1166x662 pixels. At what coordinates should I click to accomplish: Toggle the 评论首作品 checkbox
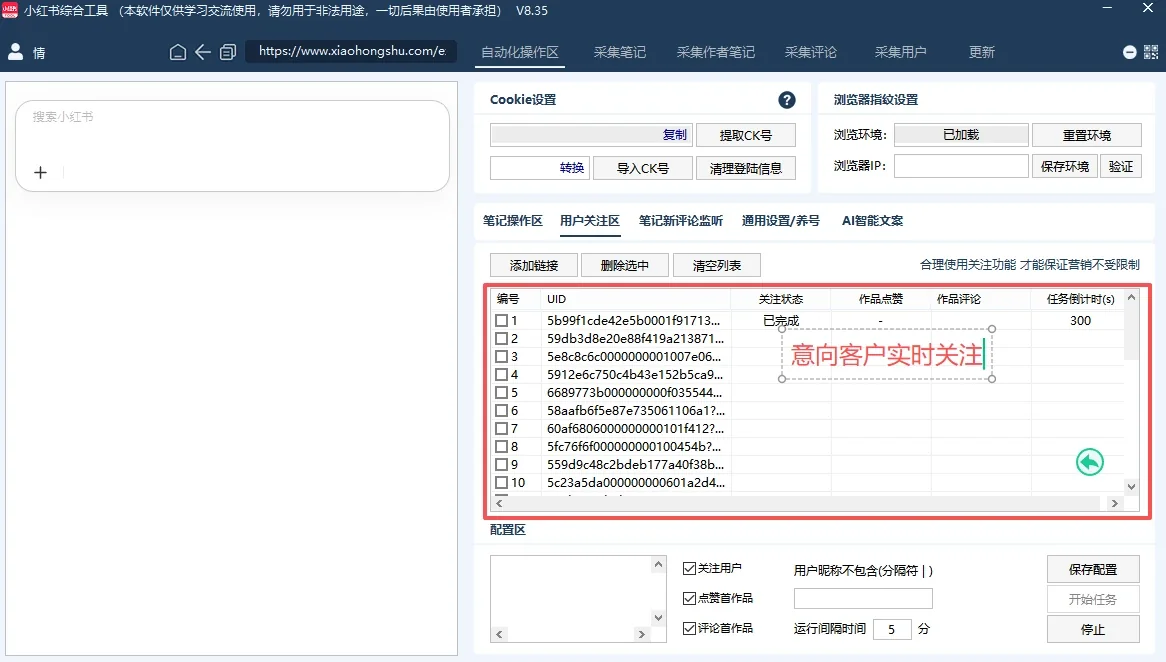(689, 629)
